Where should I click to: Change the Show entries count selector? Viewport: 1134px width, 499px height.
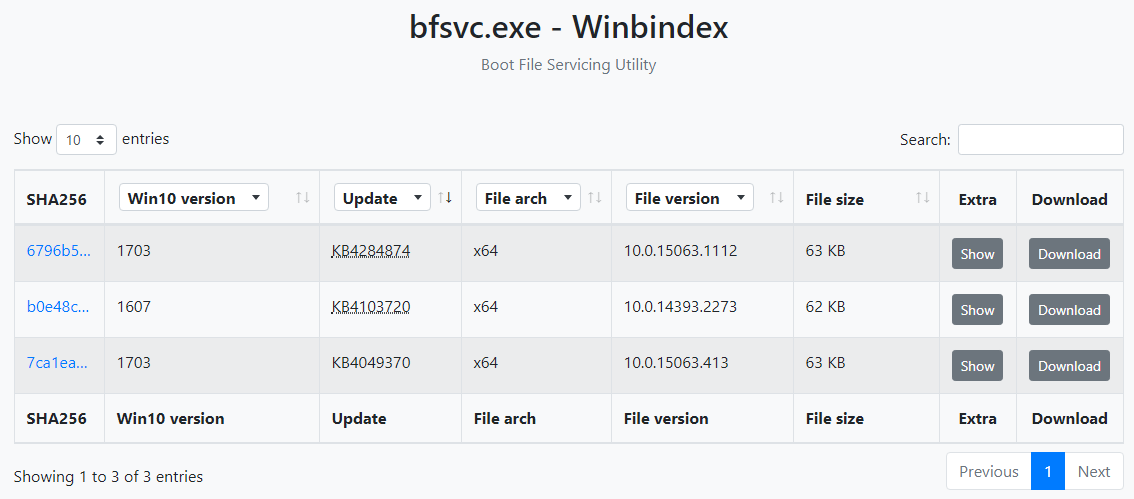click(x=86, y=140)
